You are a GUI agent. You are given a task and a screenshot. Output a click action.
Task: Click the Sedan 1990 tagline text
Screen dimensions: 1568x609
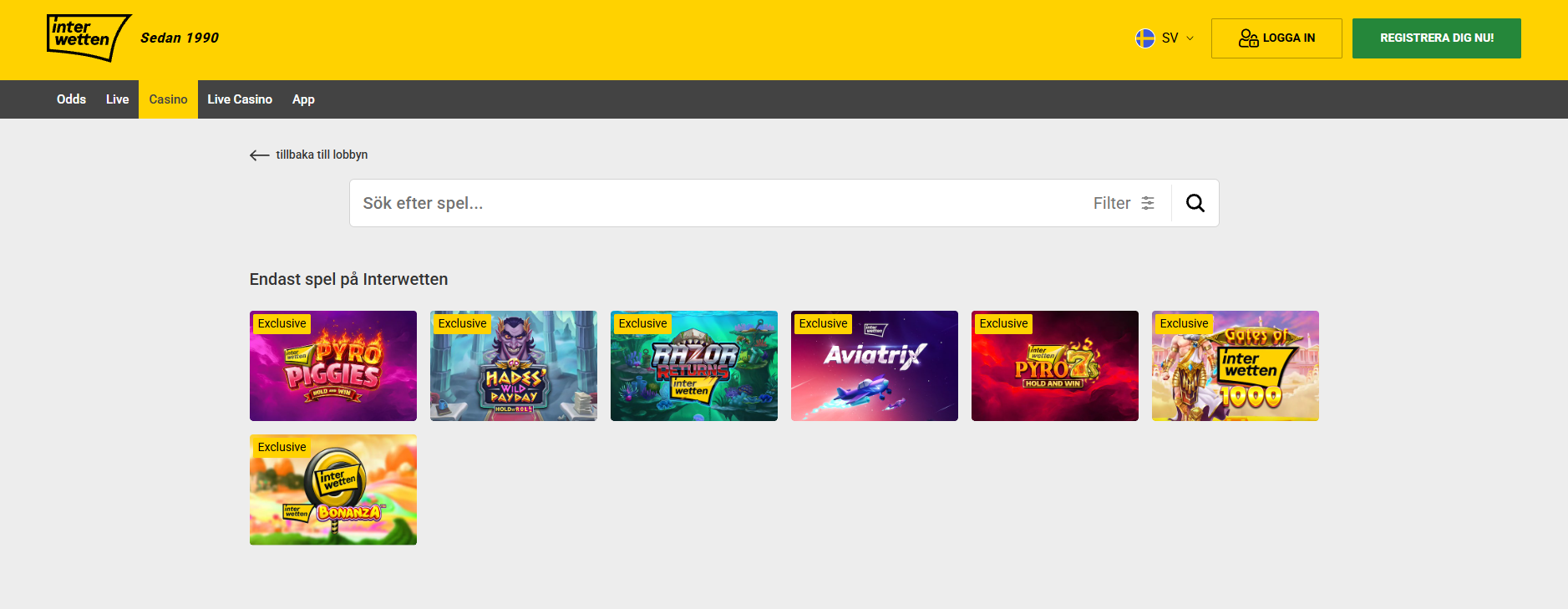click(x=180, y=38)
